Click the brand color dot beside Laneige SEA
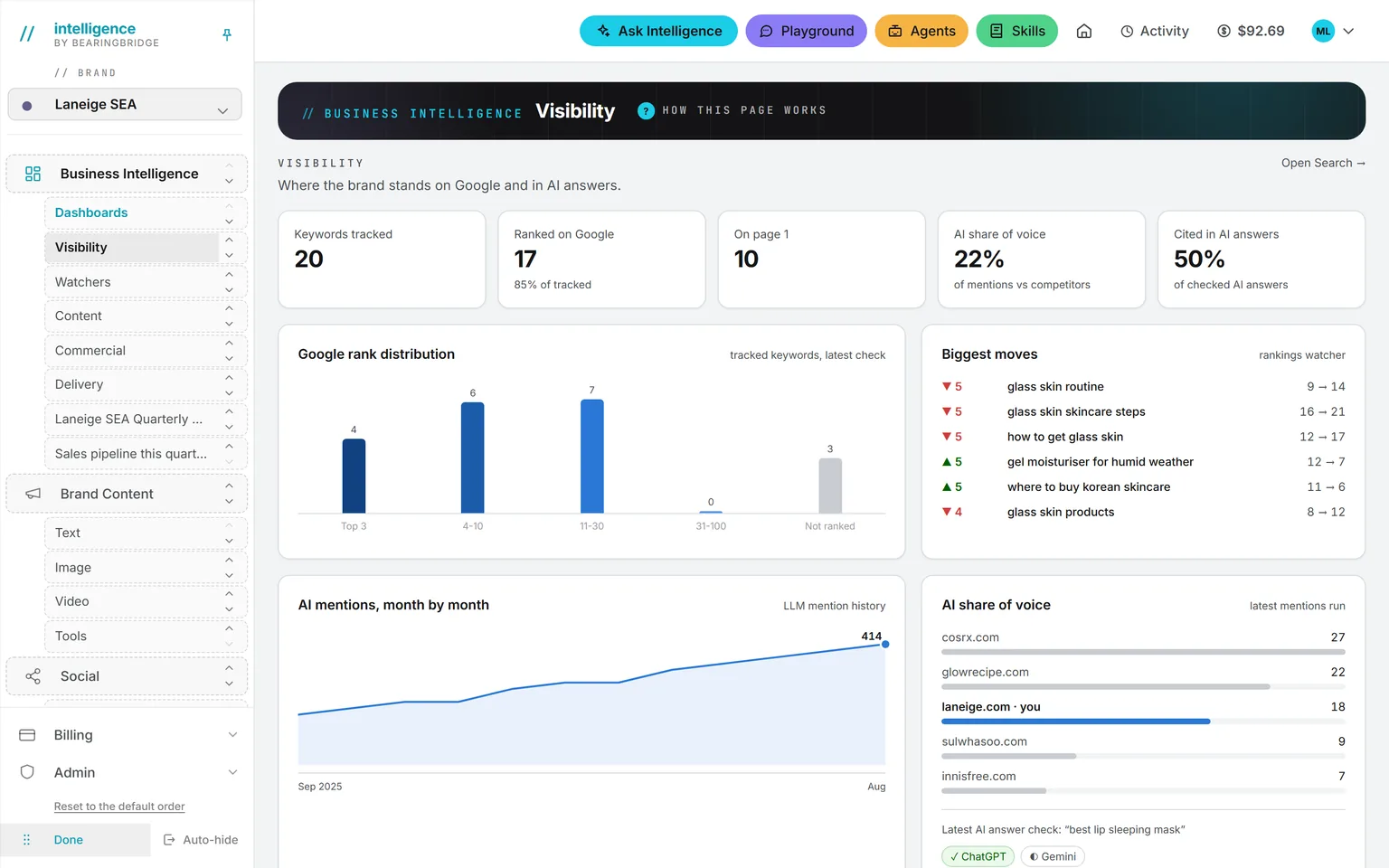Image resolution: width=1389 pixels, height=868 pixels. 27,105
